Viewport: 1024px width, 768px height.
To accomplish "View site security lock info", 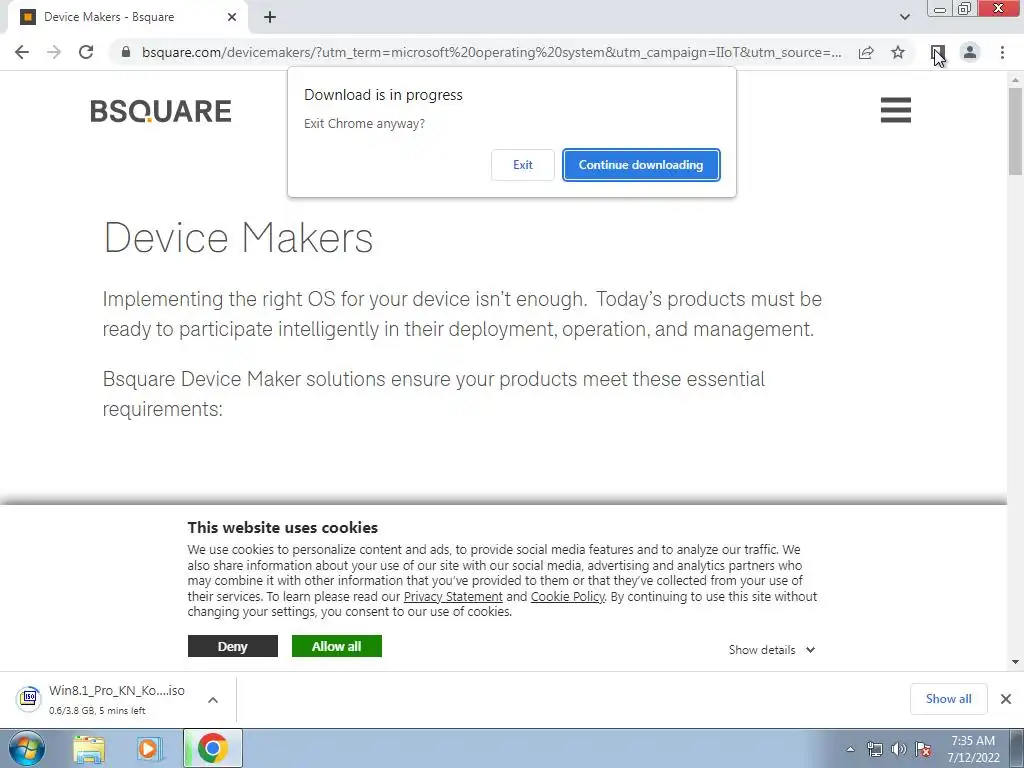I will 126,52.
